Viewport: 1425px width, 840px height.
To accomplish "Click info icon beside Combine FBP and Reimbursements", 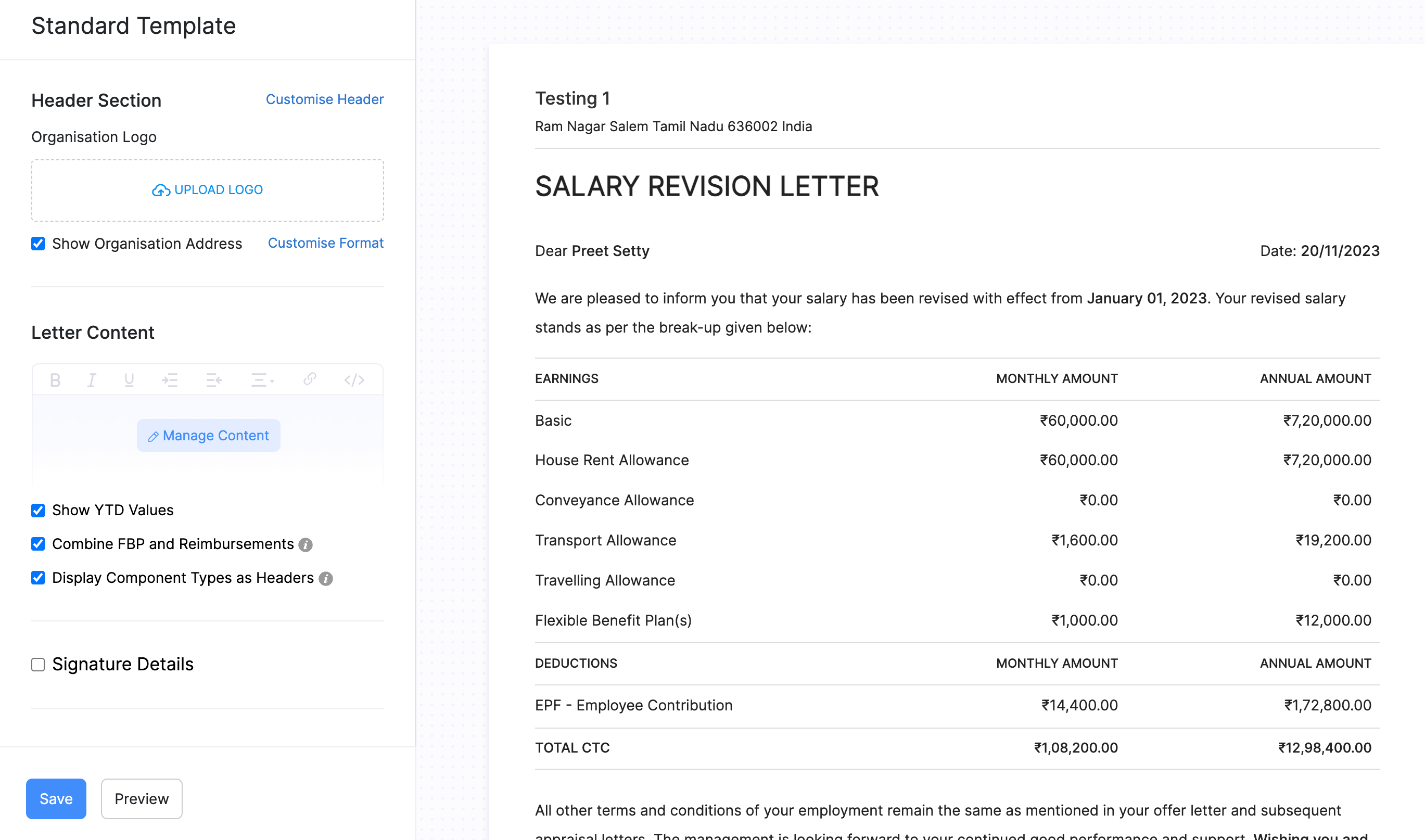I will (306, 544).
